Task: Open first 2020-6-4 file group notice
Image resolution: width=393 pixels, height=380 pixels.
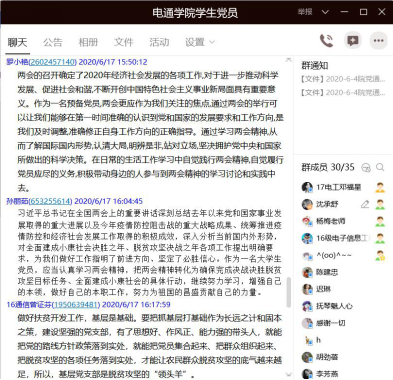Action: pos(343,79)
